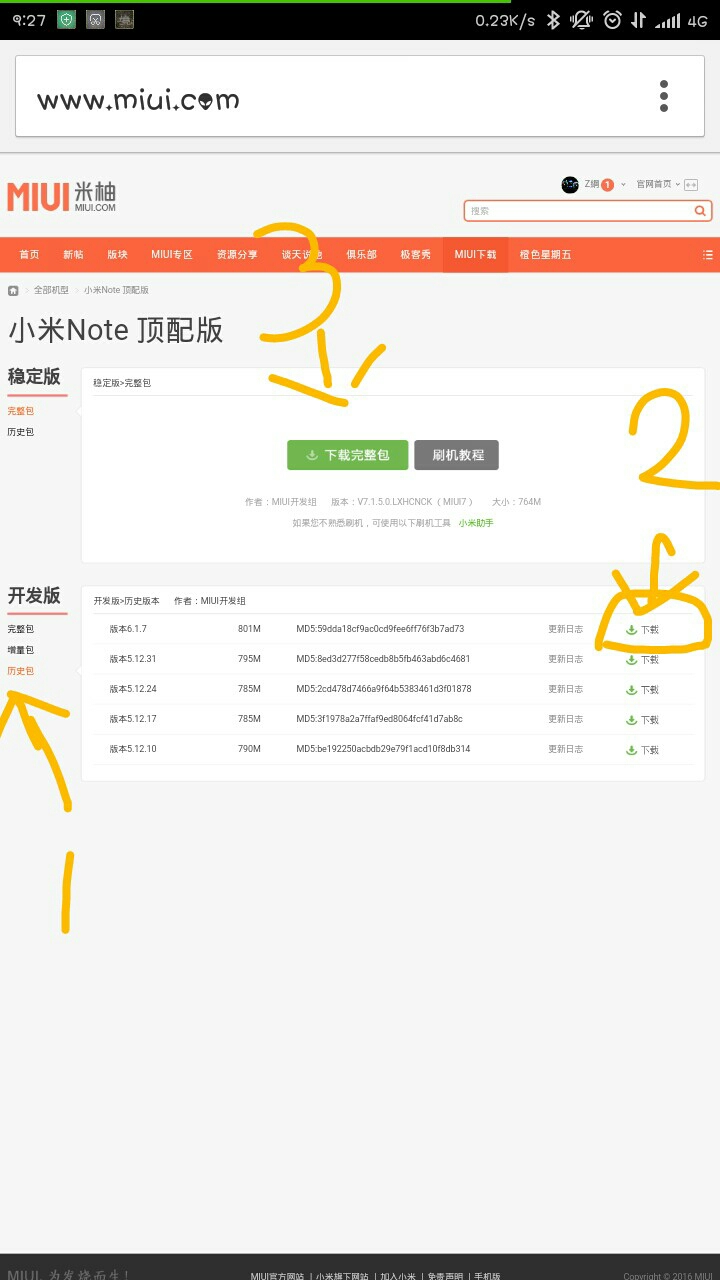This screenshot has height=1280, width=720.
Task: Open the 资源分享 nav item
Action: [x=237, y=255]
